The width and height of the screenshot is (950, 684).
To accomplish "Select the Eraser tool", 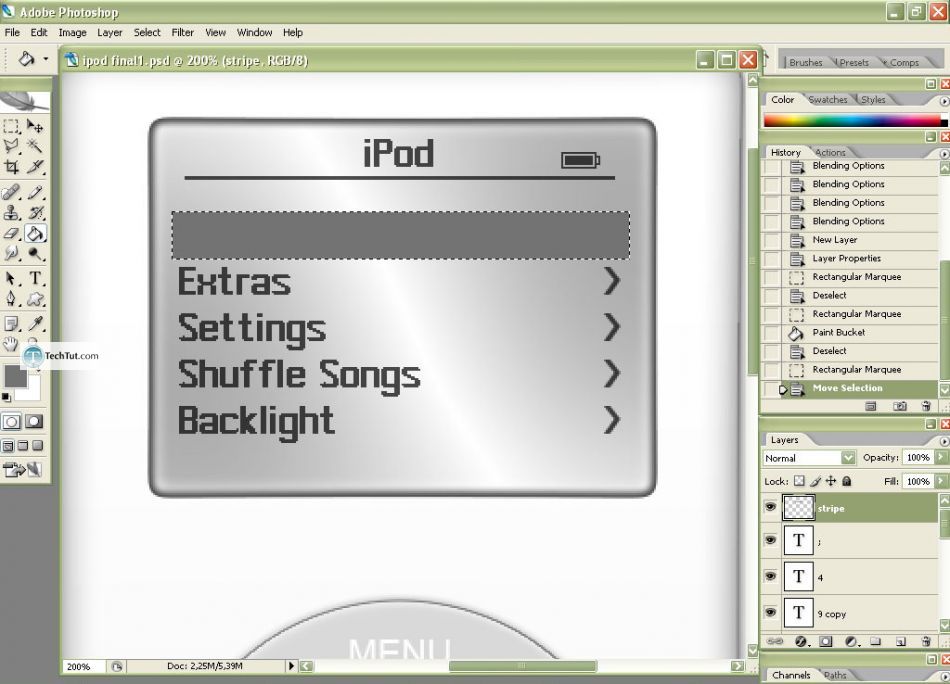I will click(12, 233).
